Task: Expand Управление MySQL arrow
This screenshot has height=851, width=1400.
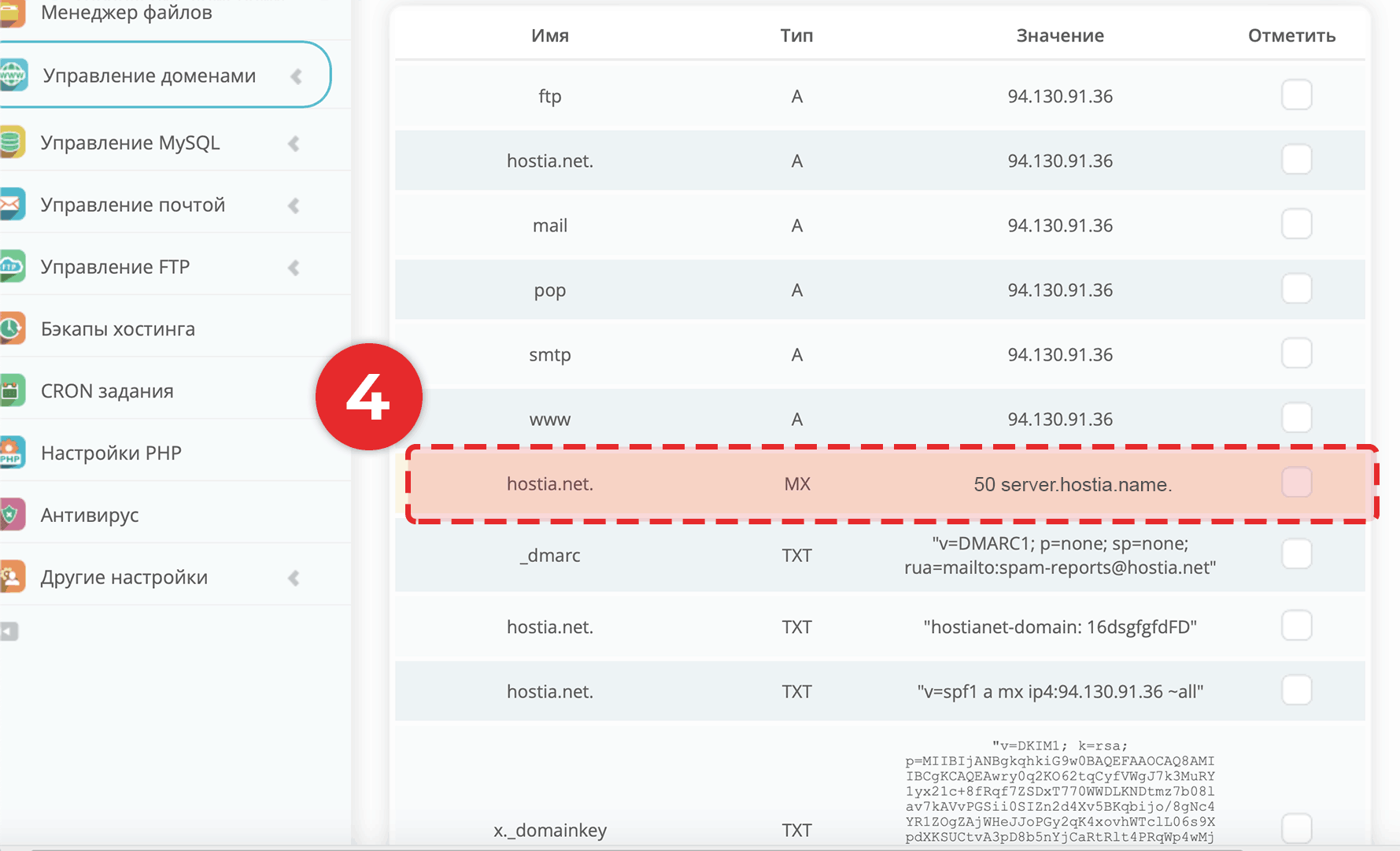Action: point(294,143)
